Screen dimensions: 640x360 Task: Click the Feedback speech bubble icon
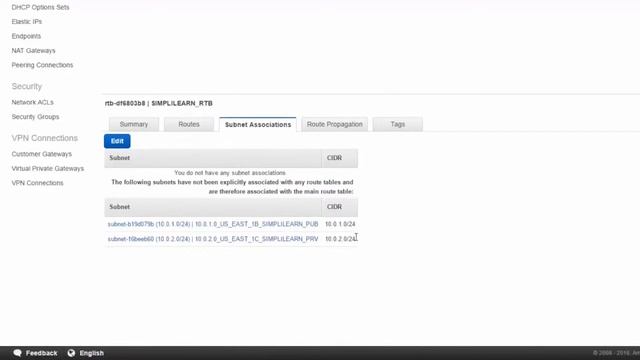[17, 353]
